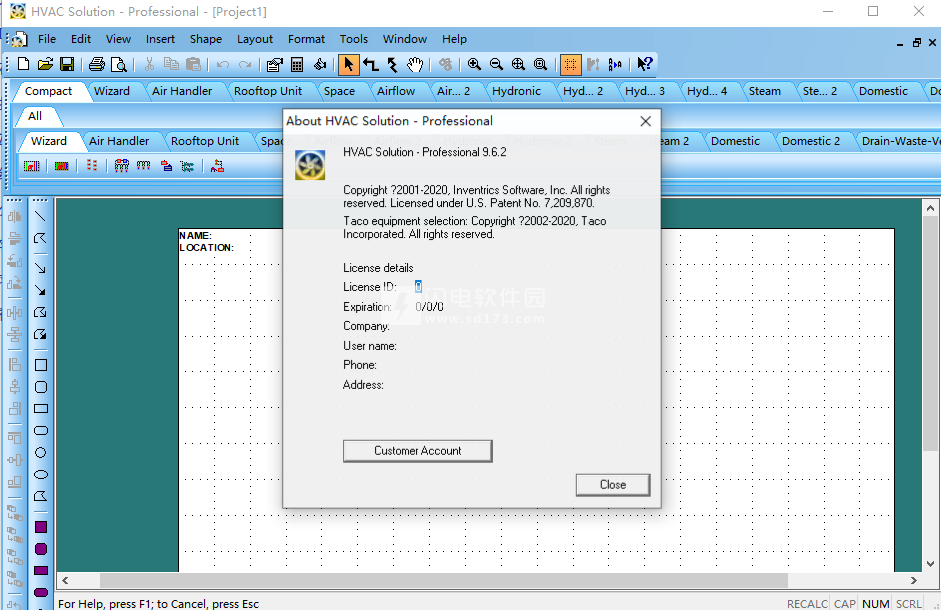Click the magnifier icon with crosshair
The image size is (941, 610).
click(518, 64)
